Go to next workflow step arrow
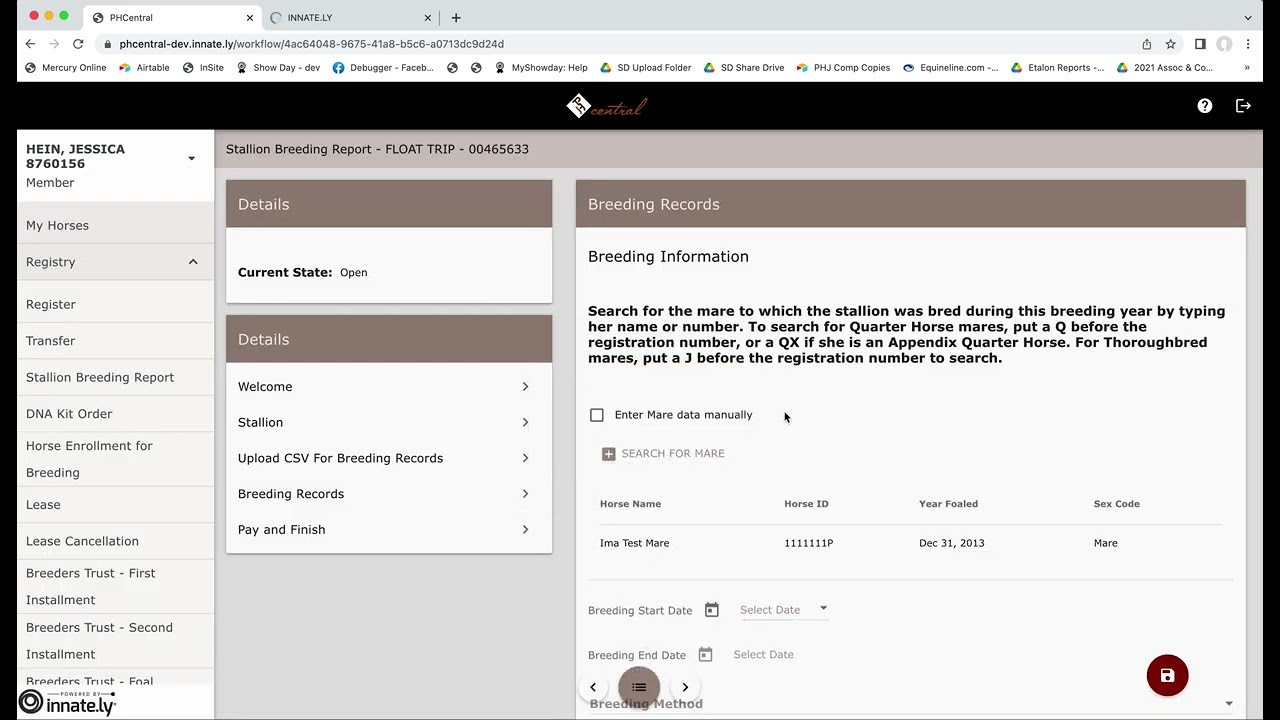 pyautogui.click(x=685, y=687)
